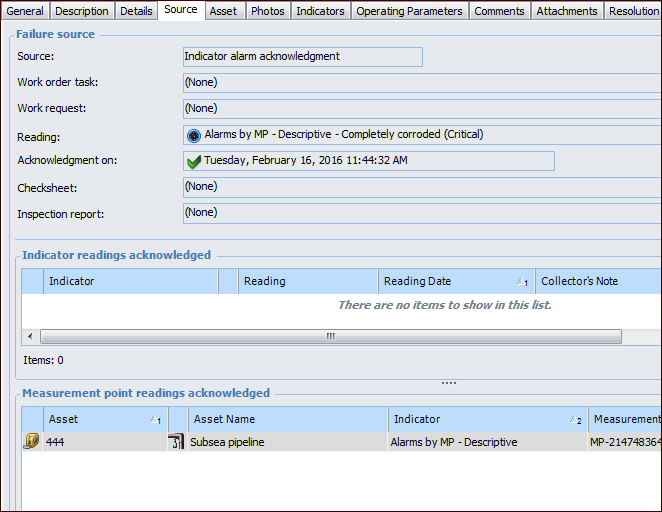View the Attachments tab

(567, 11)
